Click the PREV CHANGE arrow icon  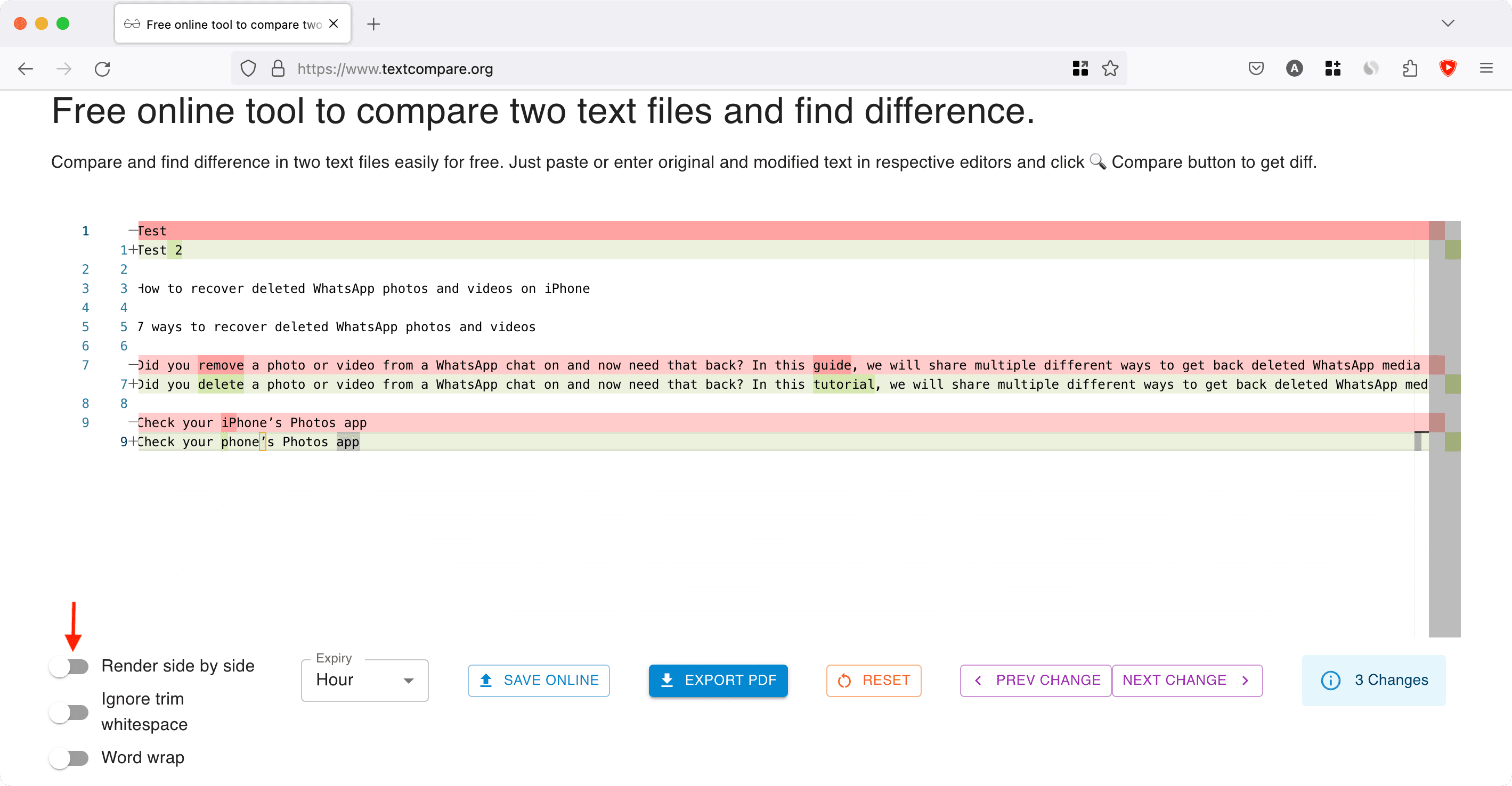tap(979, 681)
